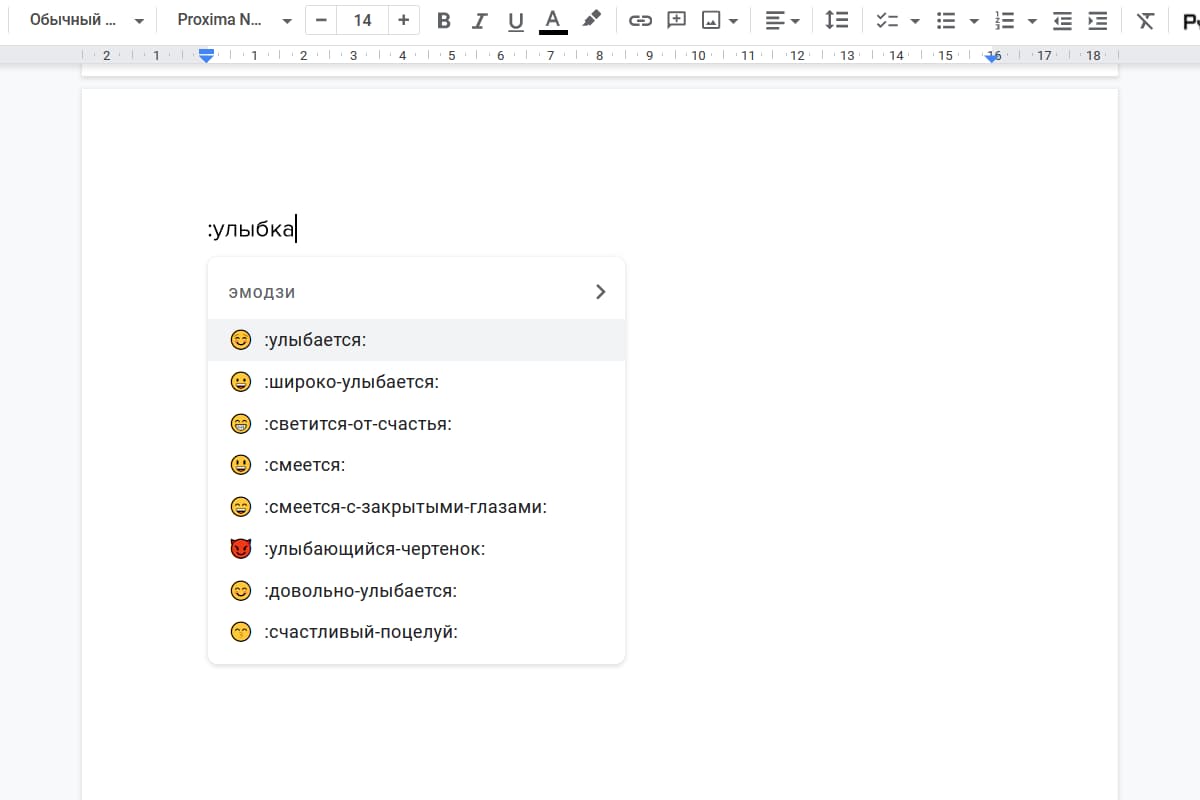Screen dimensions: 1200x800
Task: Open the paragraph style dropdown
Action: click(86, 20)
